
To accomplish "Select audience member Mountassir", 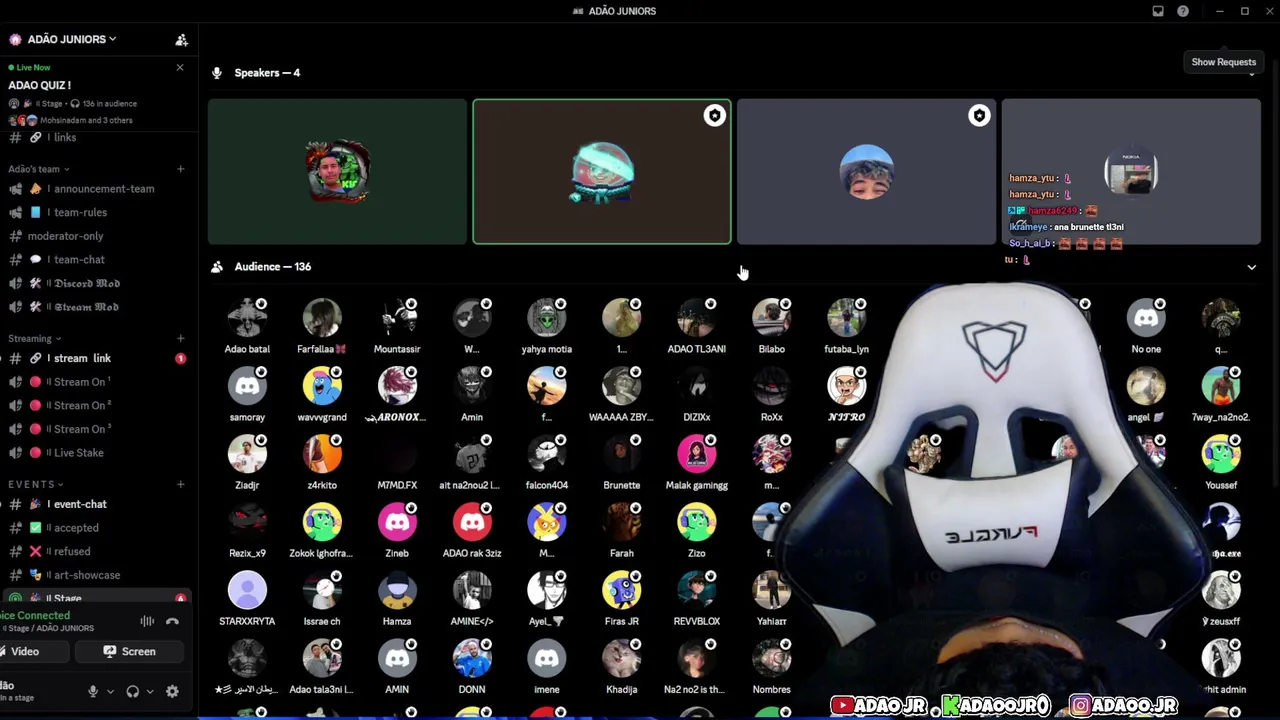I will point(397,327).
